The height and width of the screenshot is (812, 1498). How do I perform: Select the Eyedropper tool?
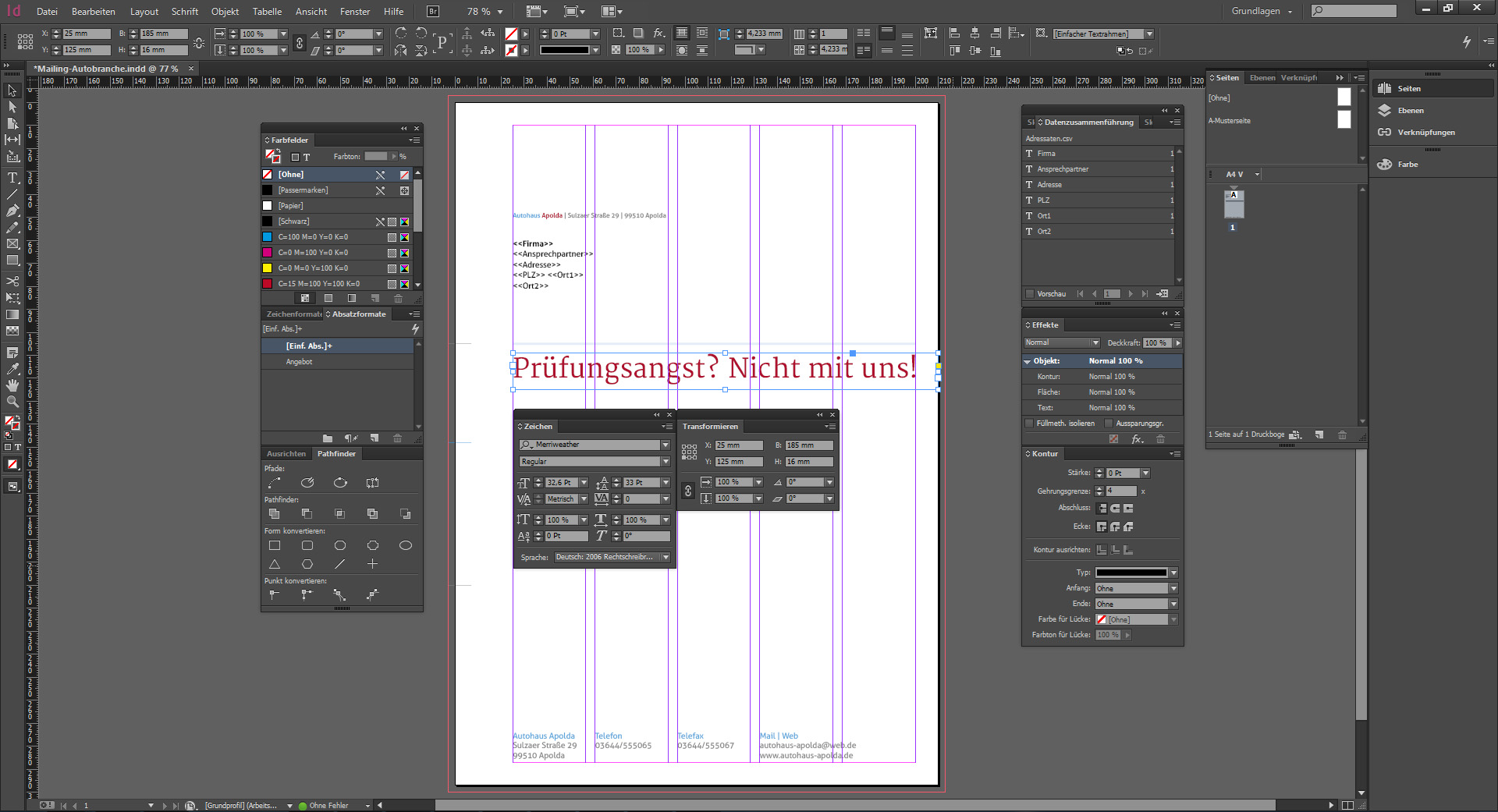12,369
